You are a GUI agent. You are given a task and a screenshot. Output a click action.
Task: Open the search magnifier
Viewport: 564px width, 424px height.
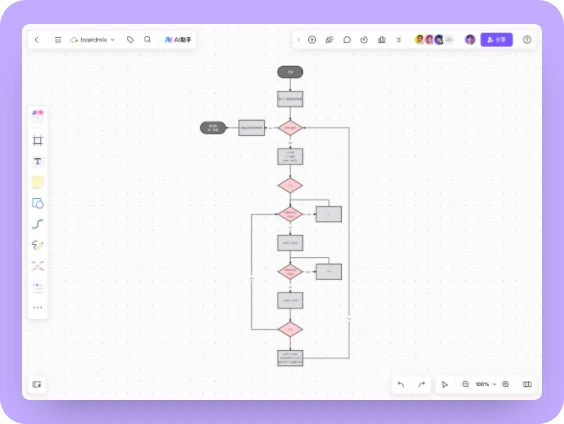(147, 40)
